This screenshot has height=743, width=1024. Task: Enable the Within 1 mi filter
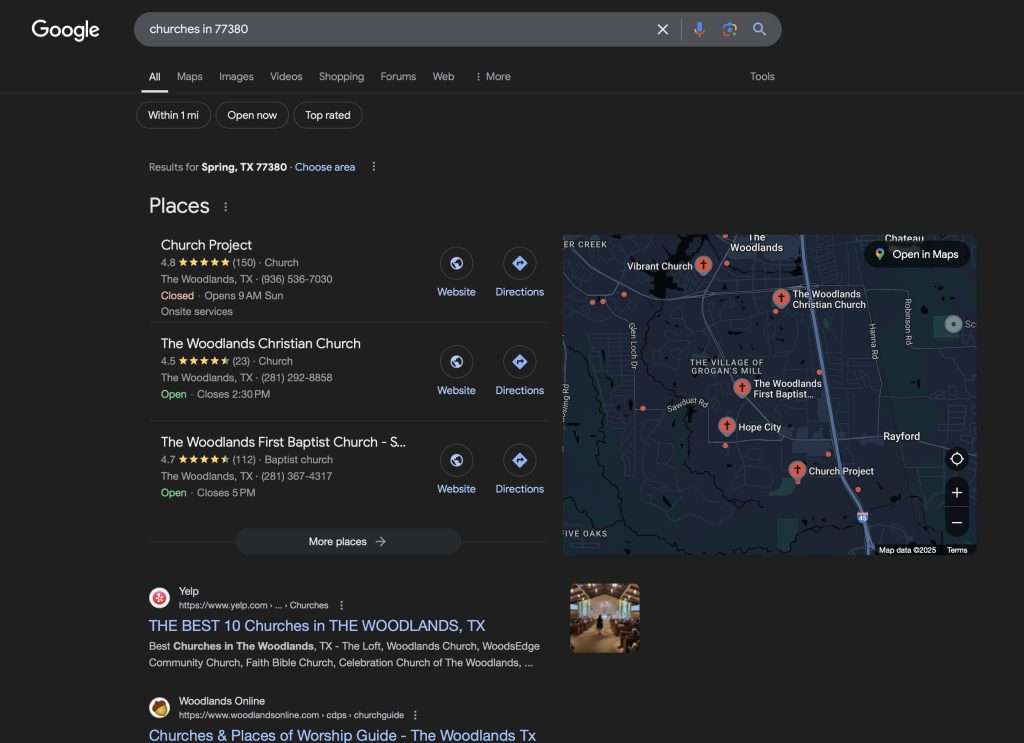coord(172,114)
